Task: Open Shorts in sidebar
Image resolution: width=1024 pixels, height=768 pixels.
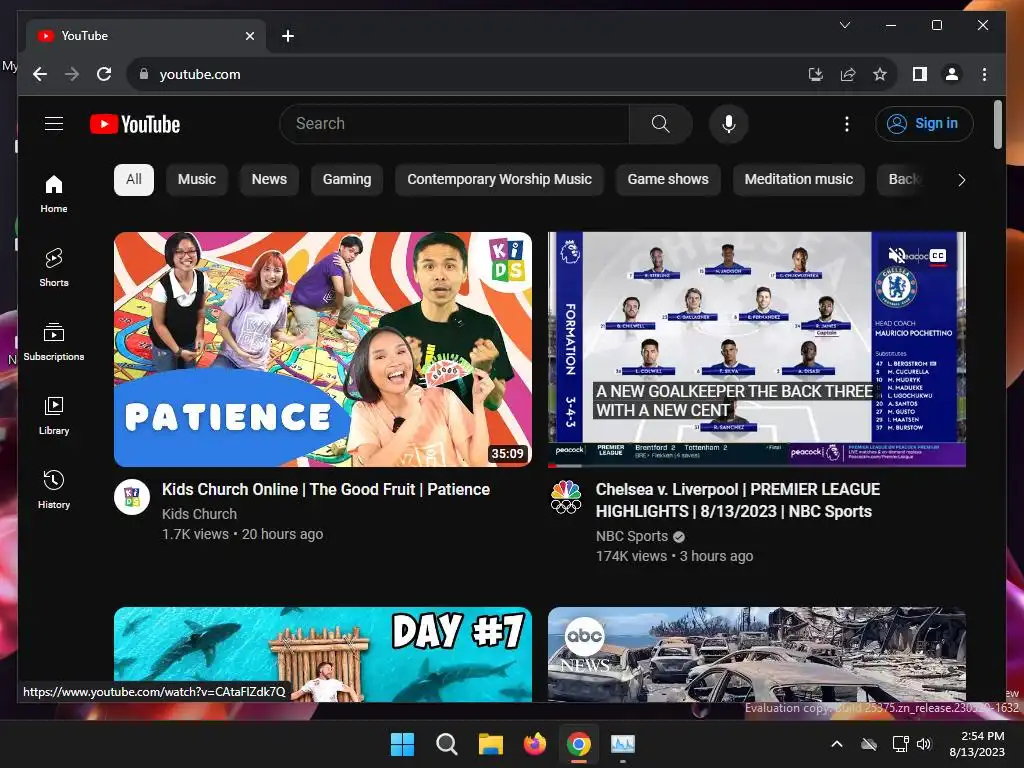Action: [54, 268]
